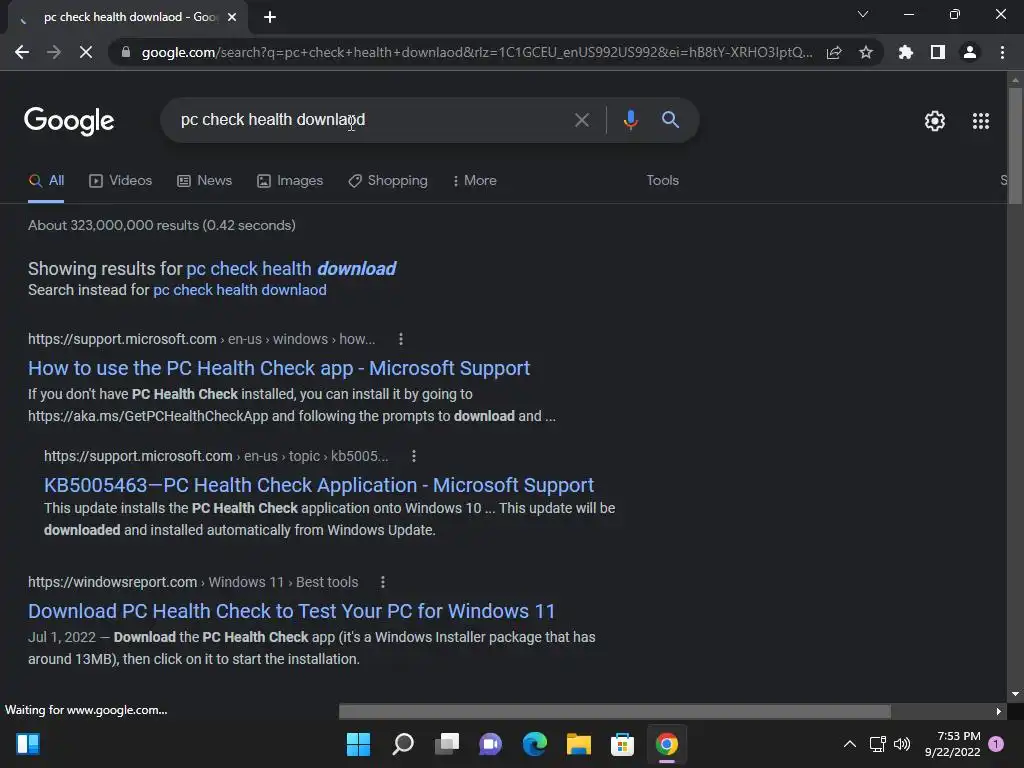Open options for support.microsoft.com how result
This screenshot has width=1024, height=768.
click(x=401, y=339)
